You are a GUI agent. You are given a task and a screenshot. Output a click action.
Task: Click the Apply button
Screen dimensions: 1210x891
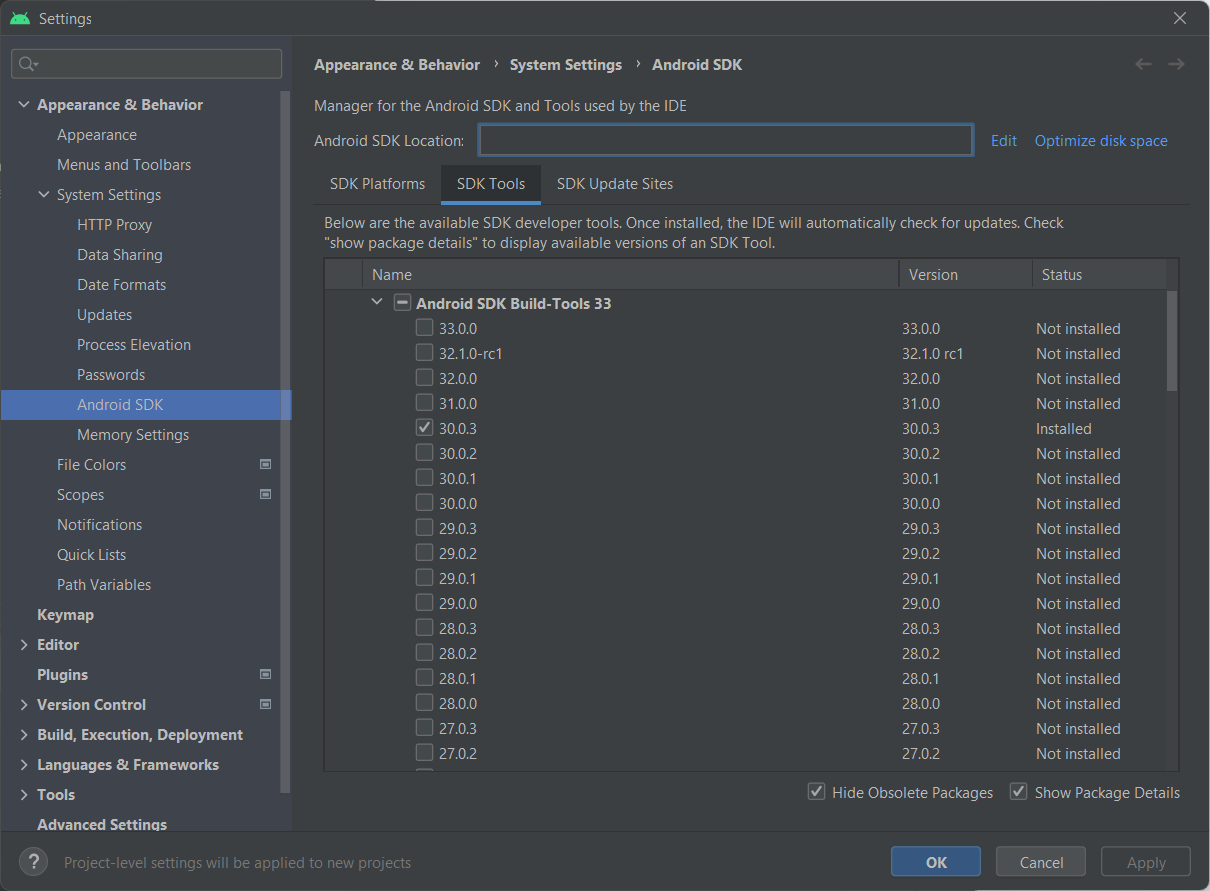tap(1146, 862)
